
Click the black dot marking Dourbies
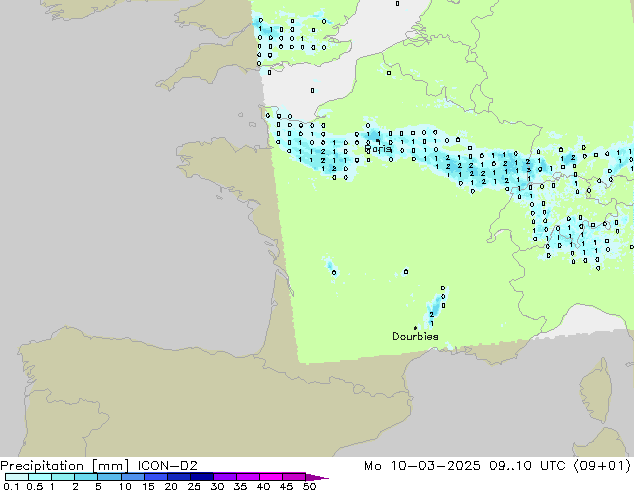point(415,328)
